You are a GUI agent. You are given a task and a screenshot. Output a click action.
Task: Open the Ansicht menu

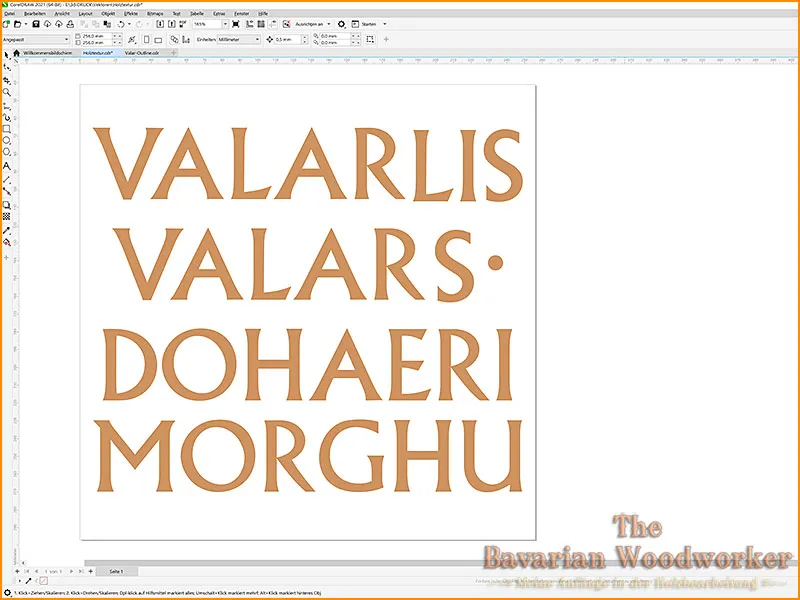click(x=63, y=14)
